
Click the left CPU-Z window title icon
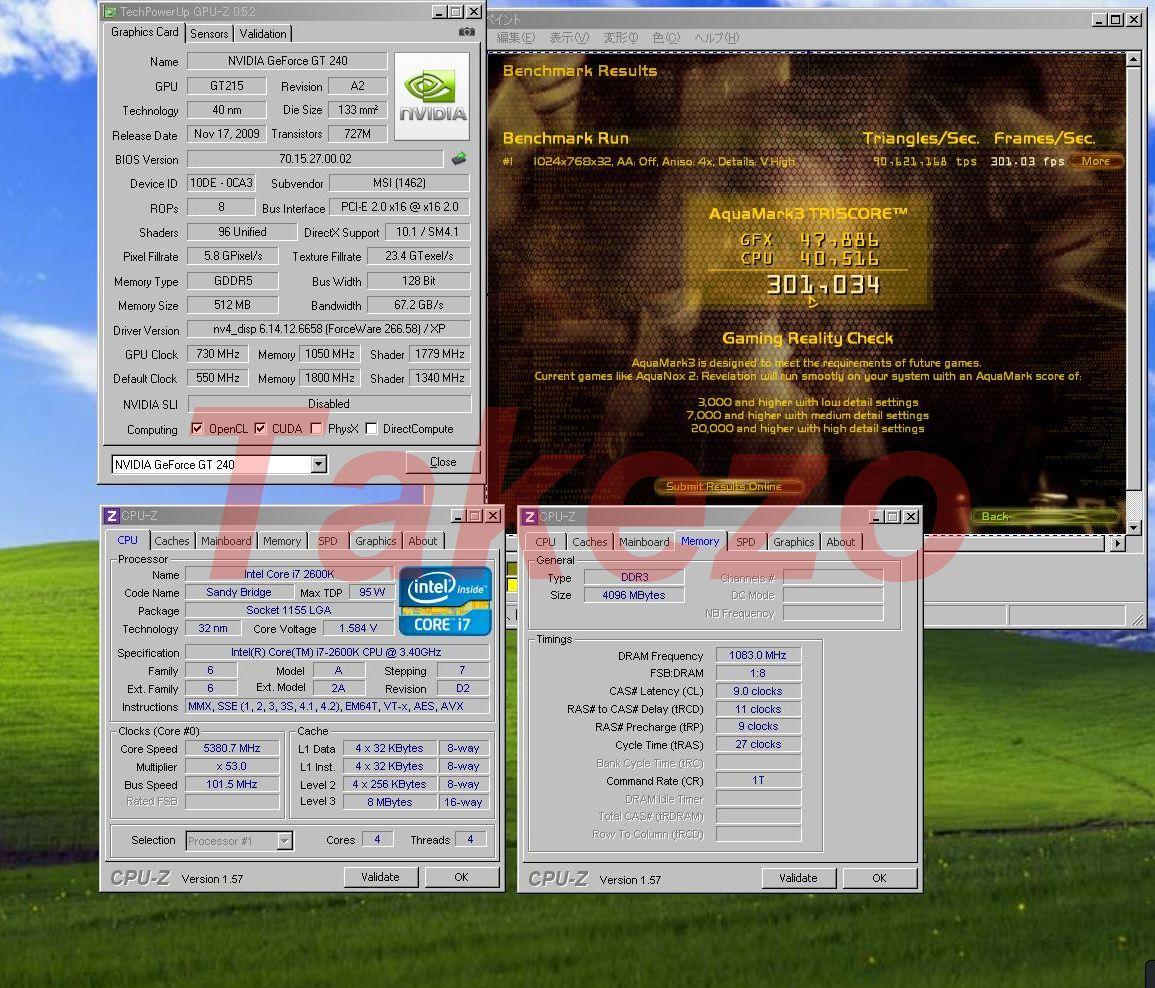click(x=111, y=516)
